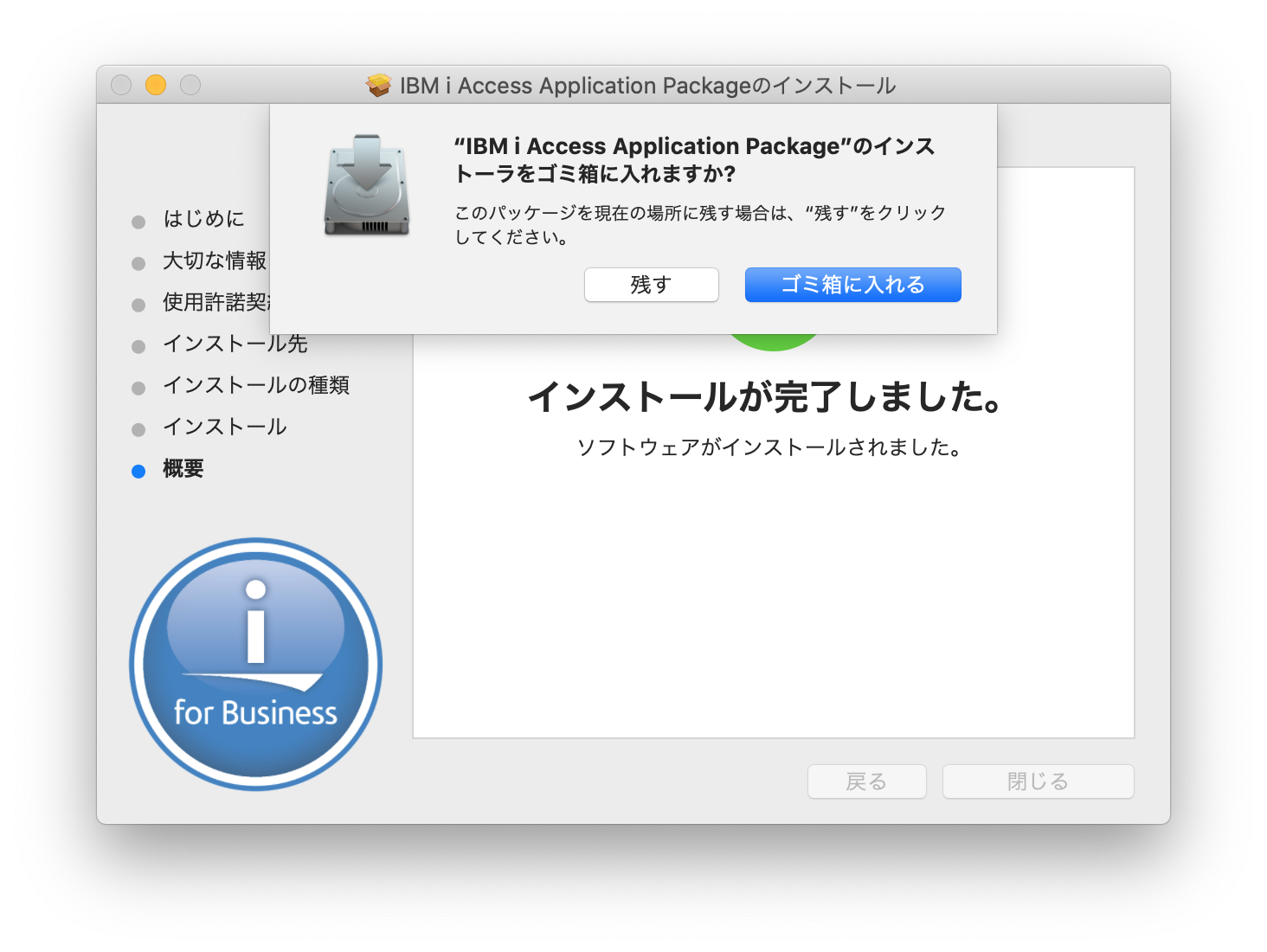The height and width of the screenshot is (952, 1267).
Task: Click the blue bullet next to 概要
Action: click(x=138, y=472)
